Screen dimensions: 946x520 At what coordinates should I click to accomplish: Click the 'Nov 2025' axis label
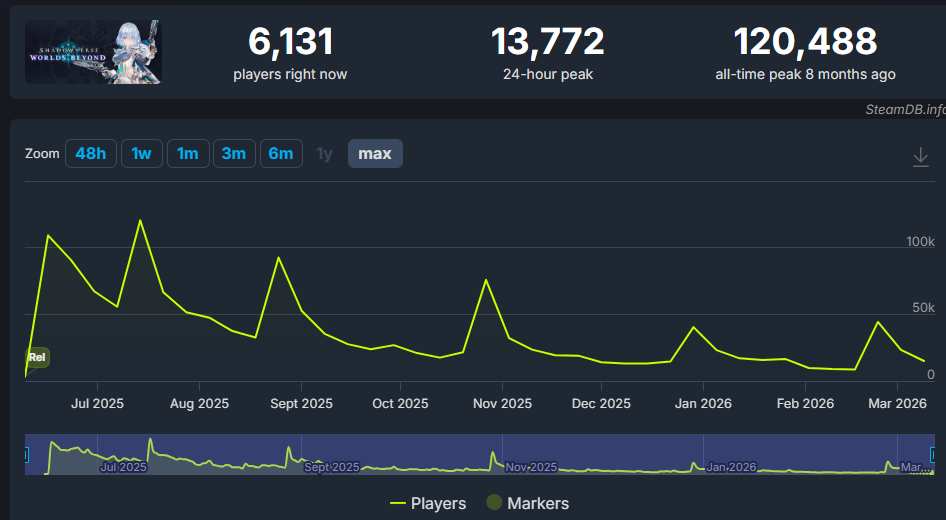pyautogui.click(x=502, y=404)
